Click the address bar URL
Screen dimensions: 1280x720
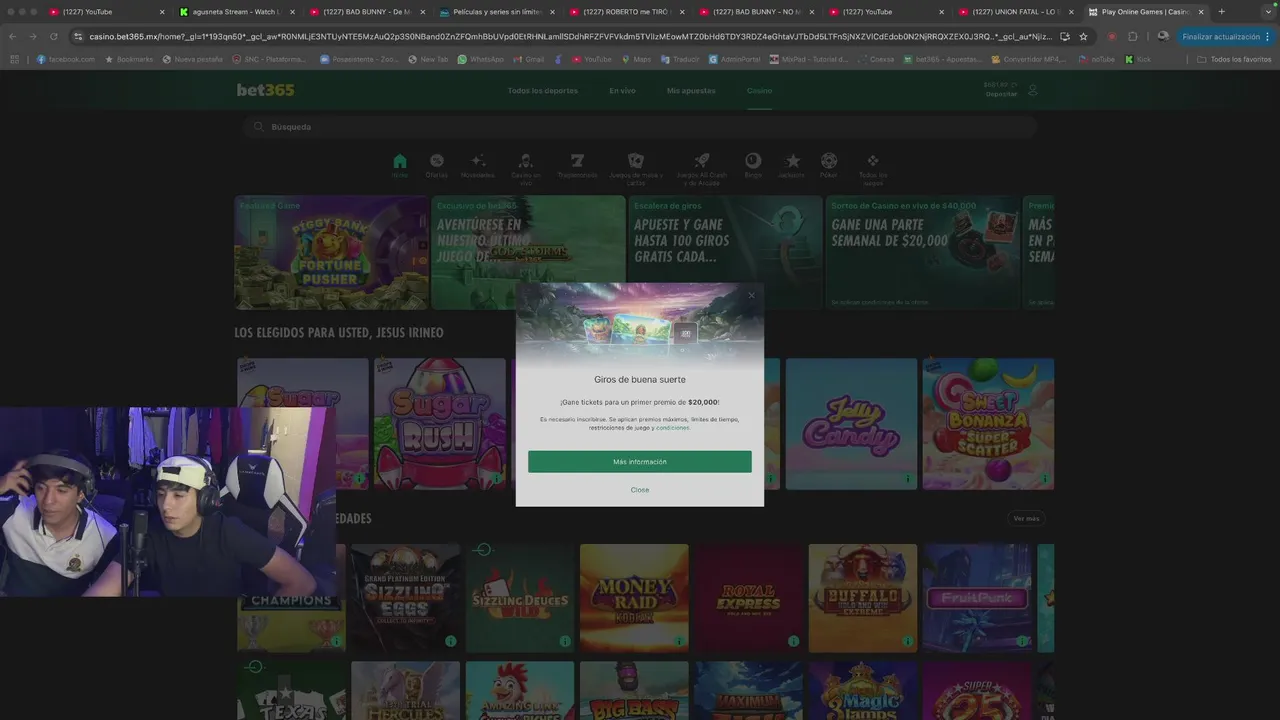570,36
